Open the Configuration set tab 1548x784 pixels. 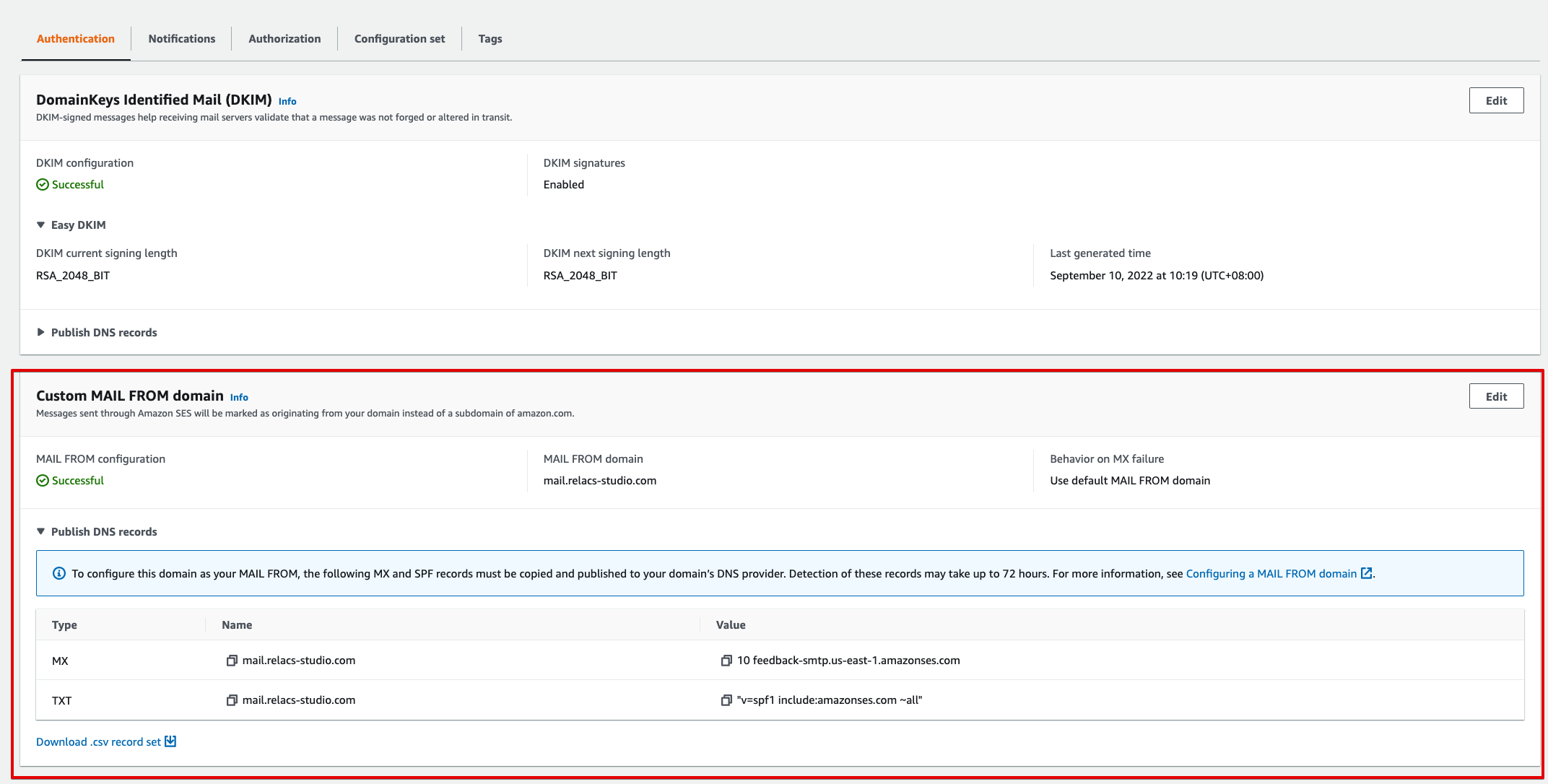(399, 39)
